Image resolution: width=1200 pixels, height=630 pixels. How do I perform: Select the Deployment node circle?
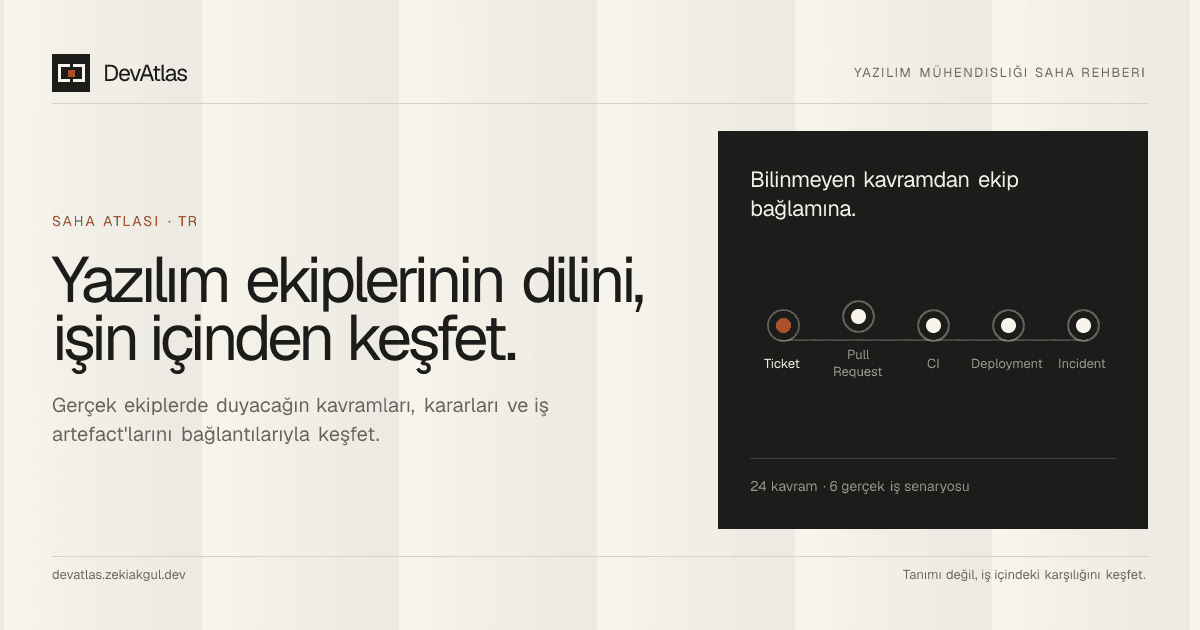point(1008,325)
